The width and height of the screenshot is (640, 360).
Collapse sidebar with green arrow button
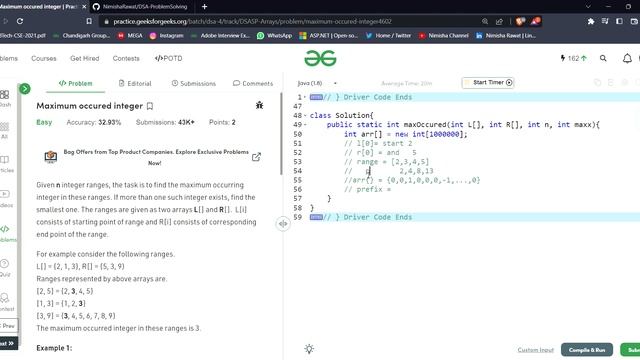click(24, 89)
